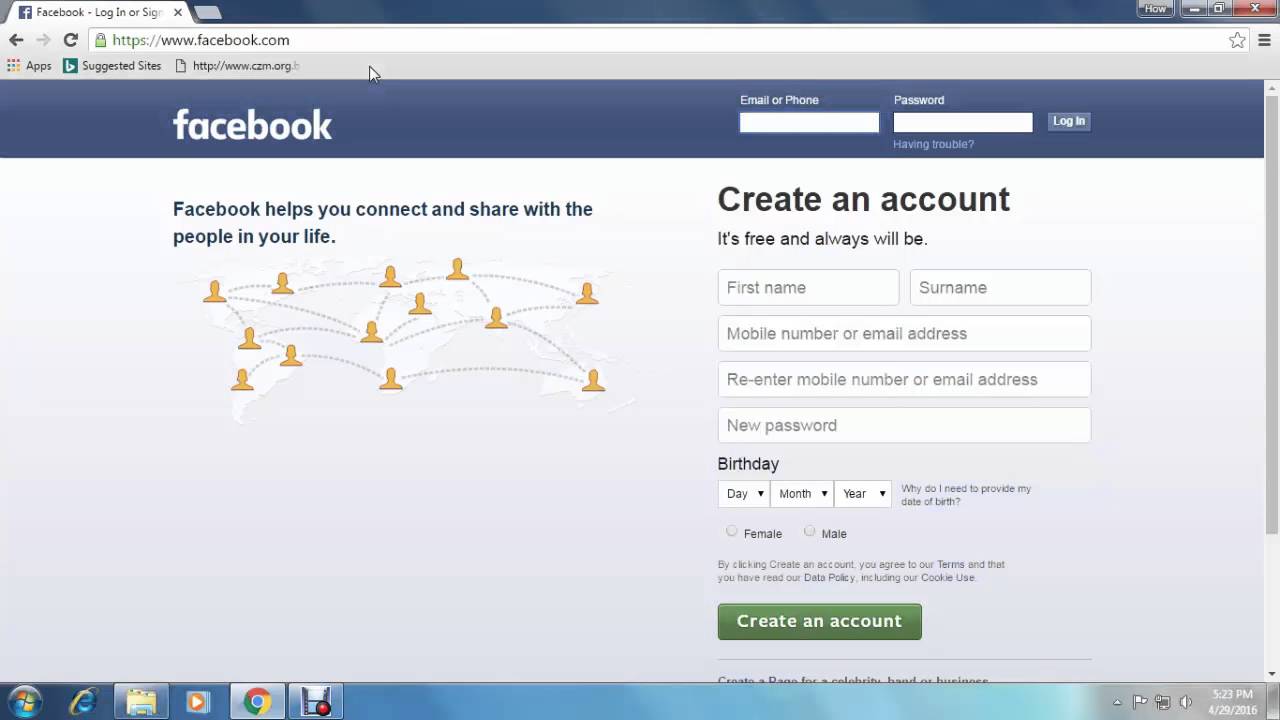Open the Data Policy link
The height and width of the screenshot is (720, 1280).
tap(829, 577)
